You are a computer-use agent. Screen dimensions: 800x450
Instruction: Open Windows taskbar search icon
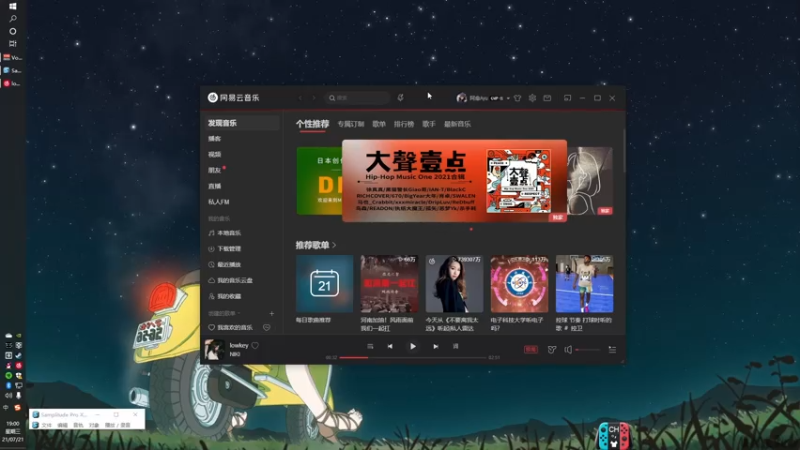[13, 18]
